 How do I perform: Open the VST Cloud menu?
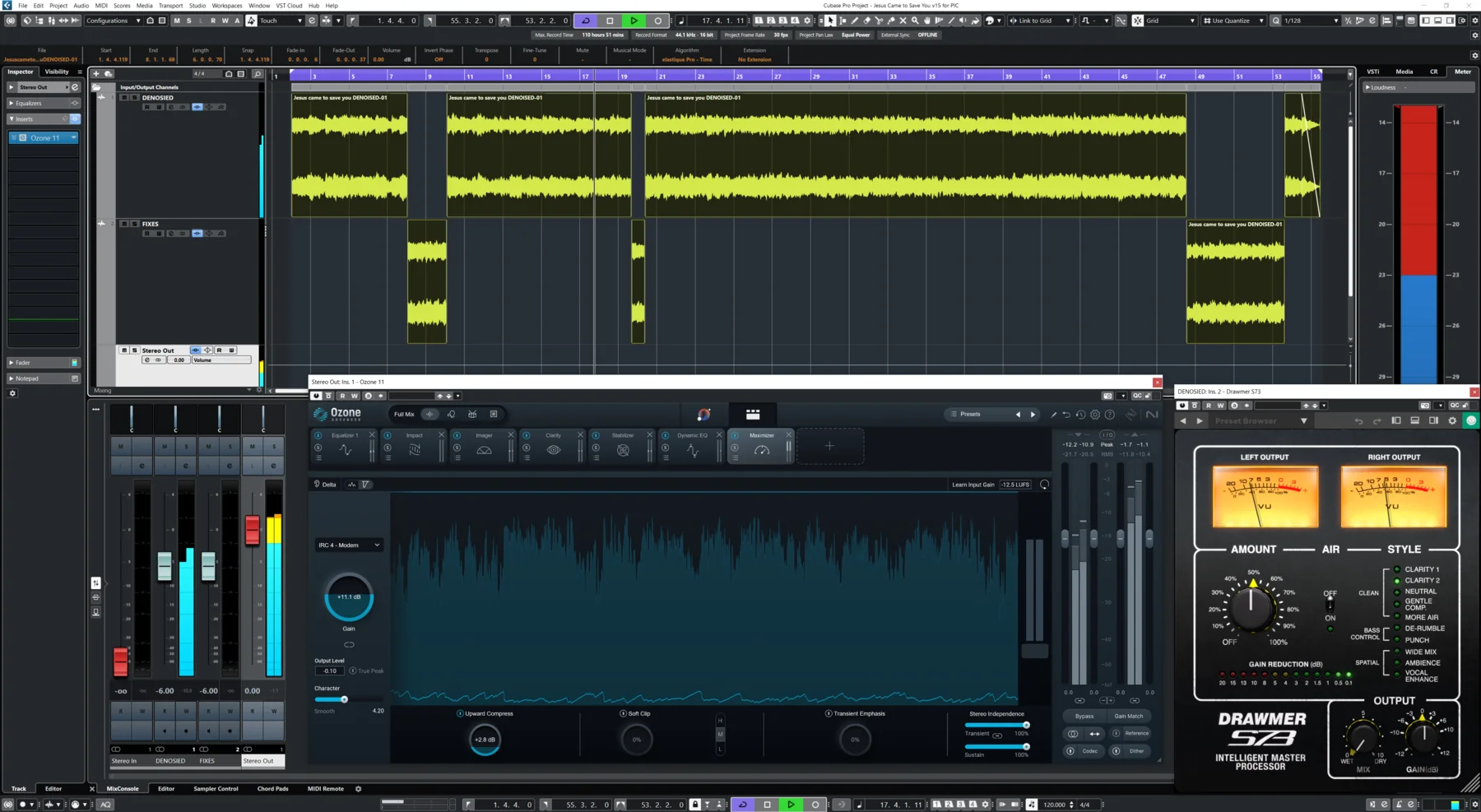(289, 5)
